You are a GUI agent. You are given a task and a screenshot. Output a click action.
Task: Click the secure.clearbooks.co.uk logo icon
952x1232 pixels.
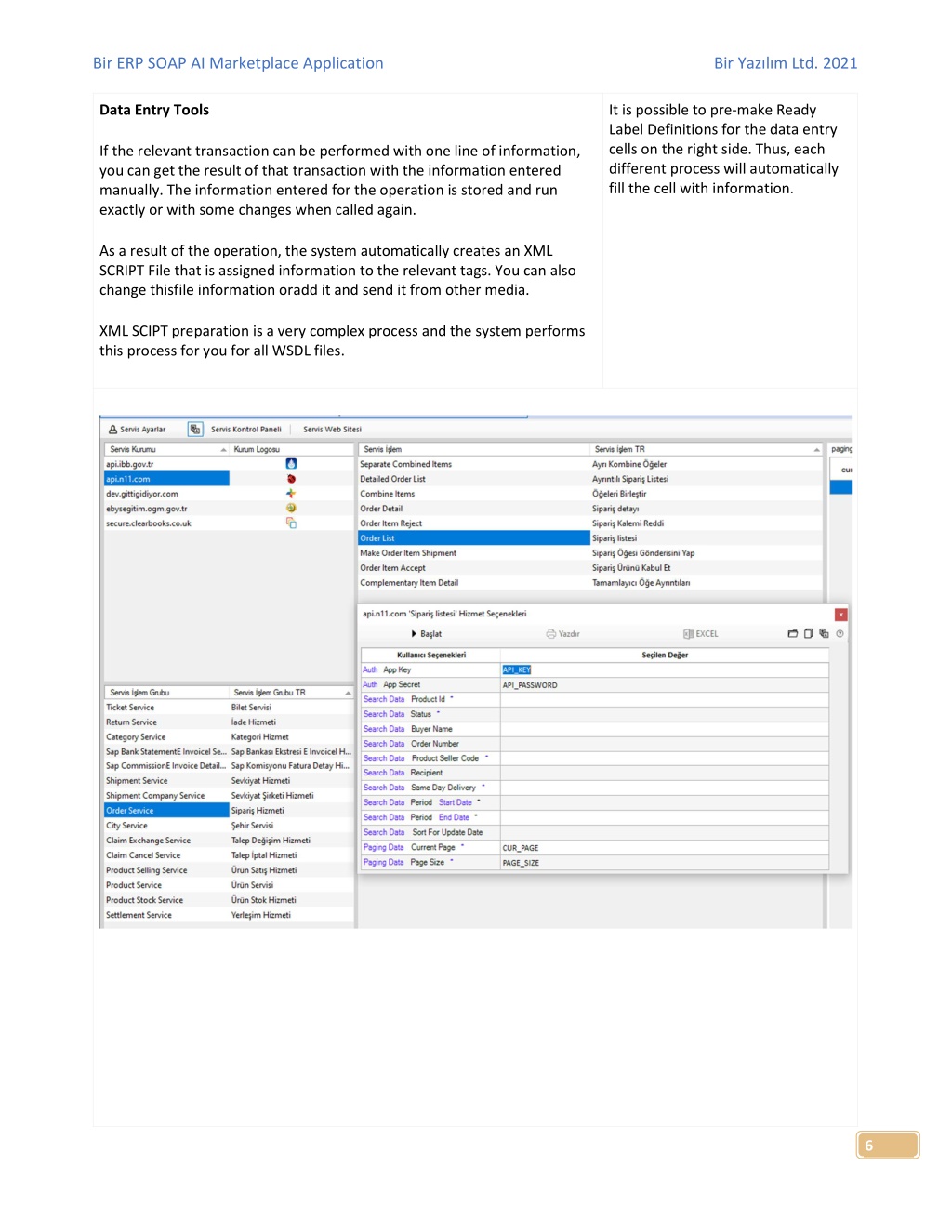click(291, 523)
